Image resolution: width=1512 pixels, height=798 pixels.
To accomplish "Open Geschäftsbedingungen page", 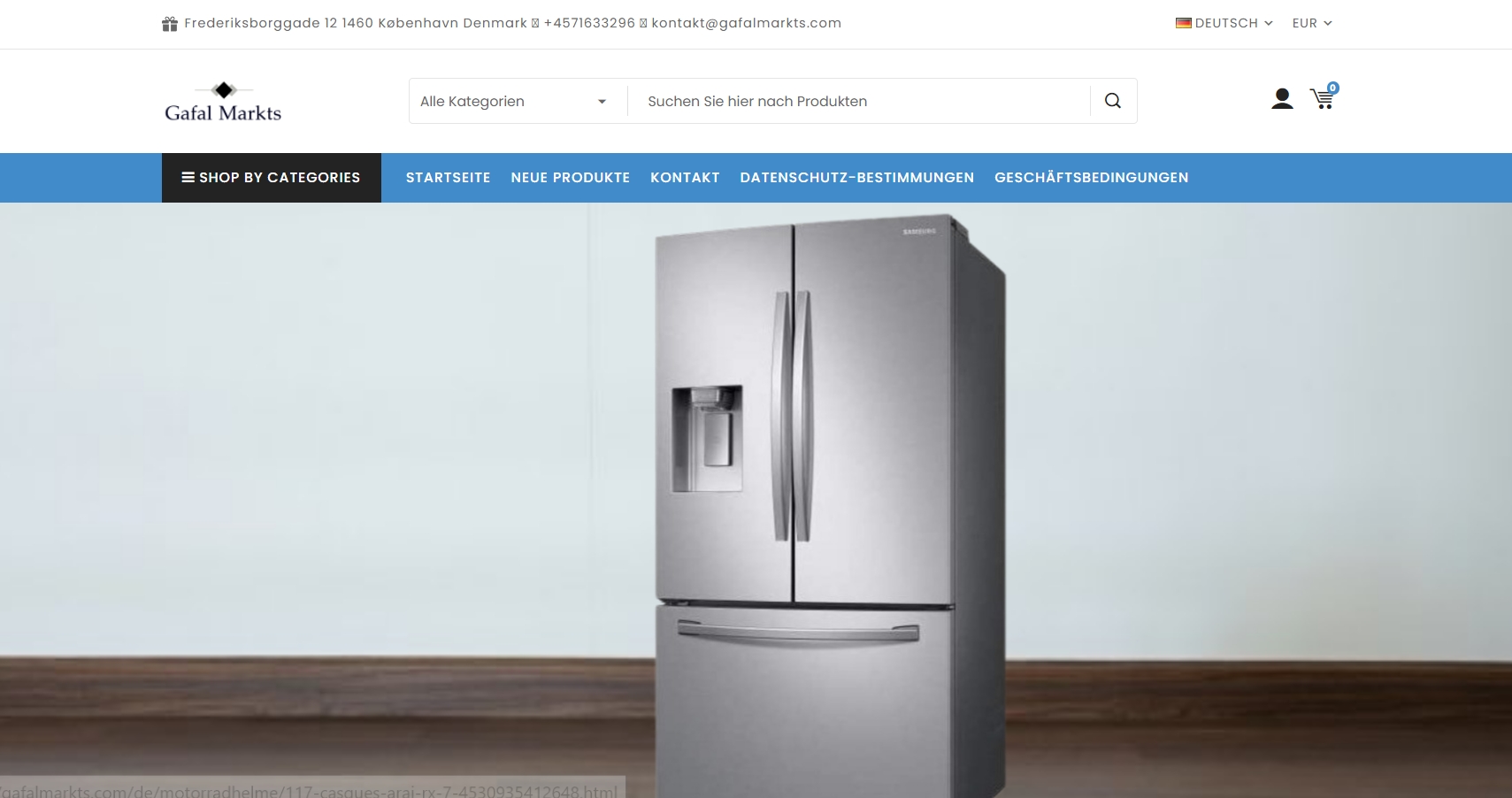I will coord(1092,178).
